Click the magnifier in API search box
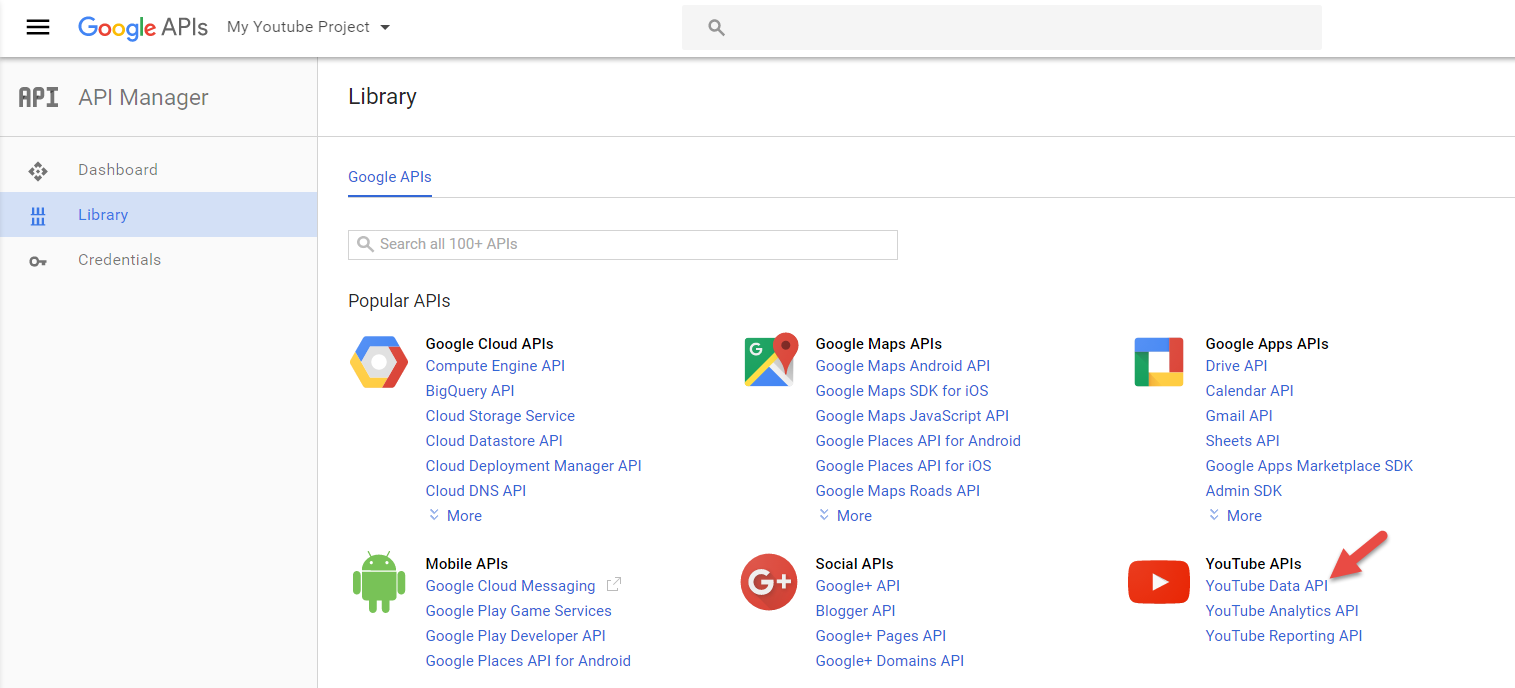The width and height of the screenshot is (1515, 688). point(365,244)
